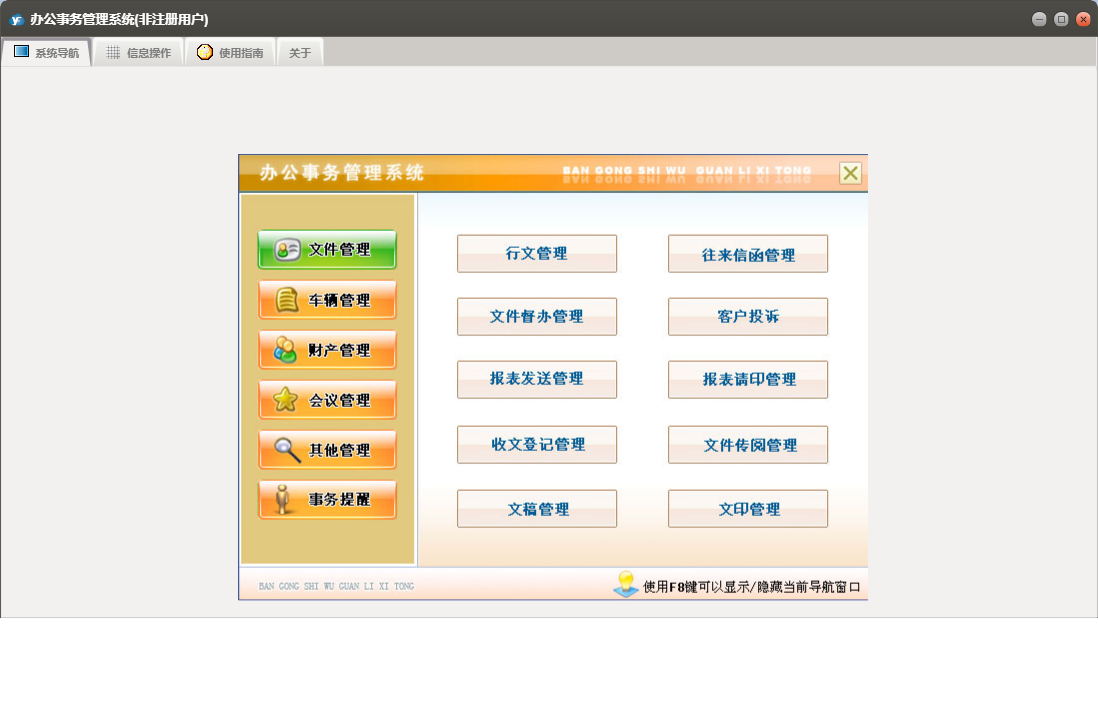Open the 客户投诉 module

point(748,317)
